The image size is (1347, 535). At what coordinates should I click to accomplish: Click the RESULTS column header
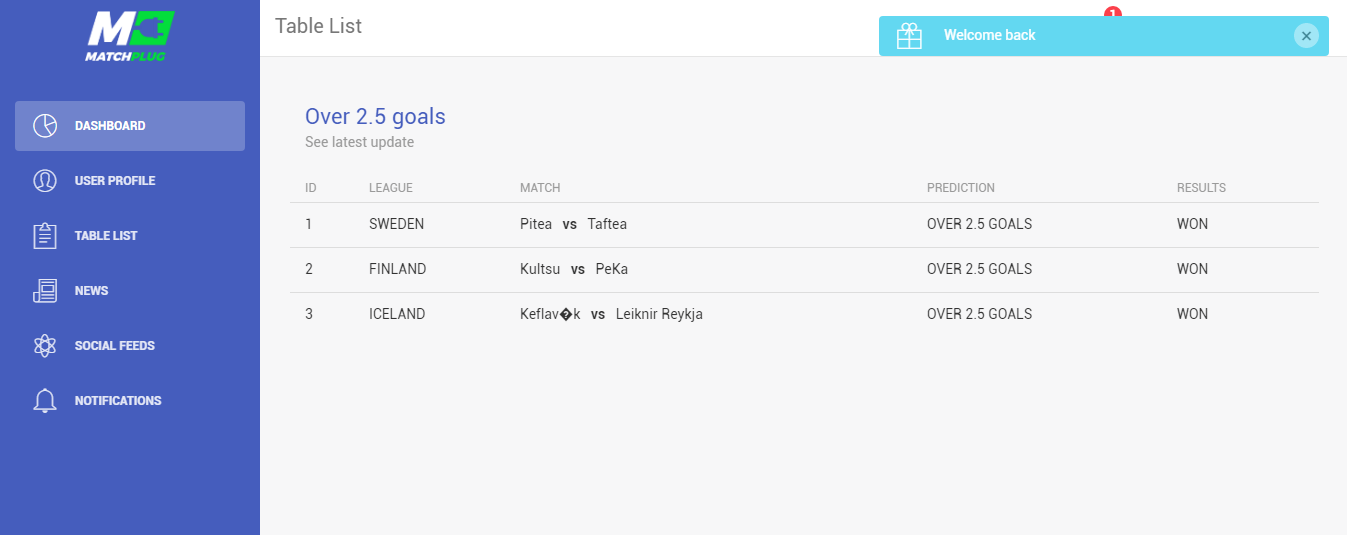point(1201,188)
